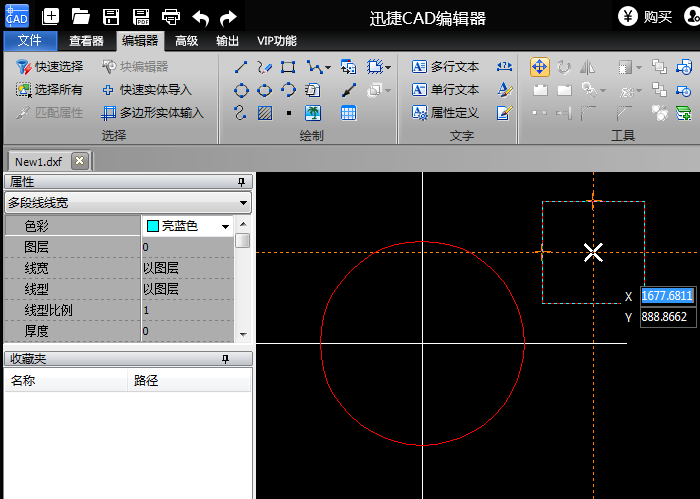Viewport: 700px width, 499px height.
Task: Click the undo arrow icon
Action: (200, 17)
